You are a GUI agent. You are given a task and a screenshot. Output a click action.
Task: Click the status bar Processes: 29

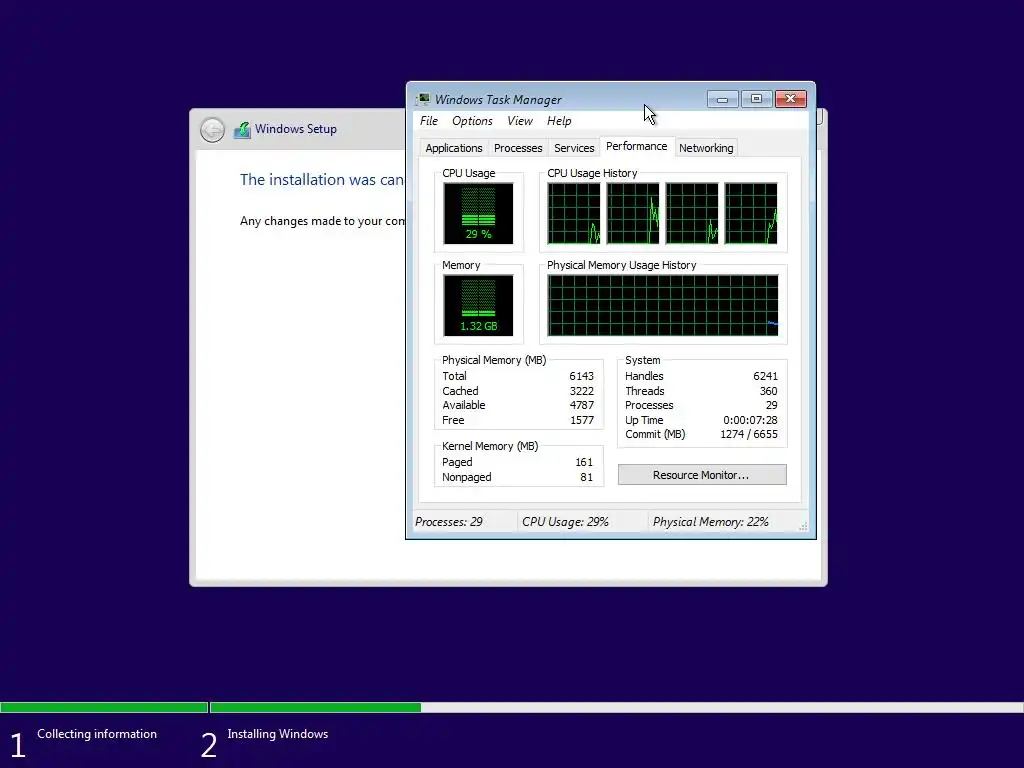[x=449, y=522]
